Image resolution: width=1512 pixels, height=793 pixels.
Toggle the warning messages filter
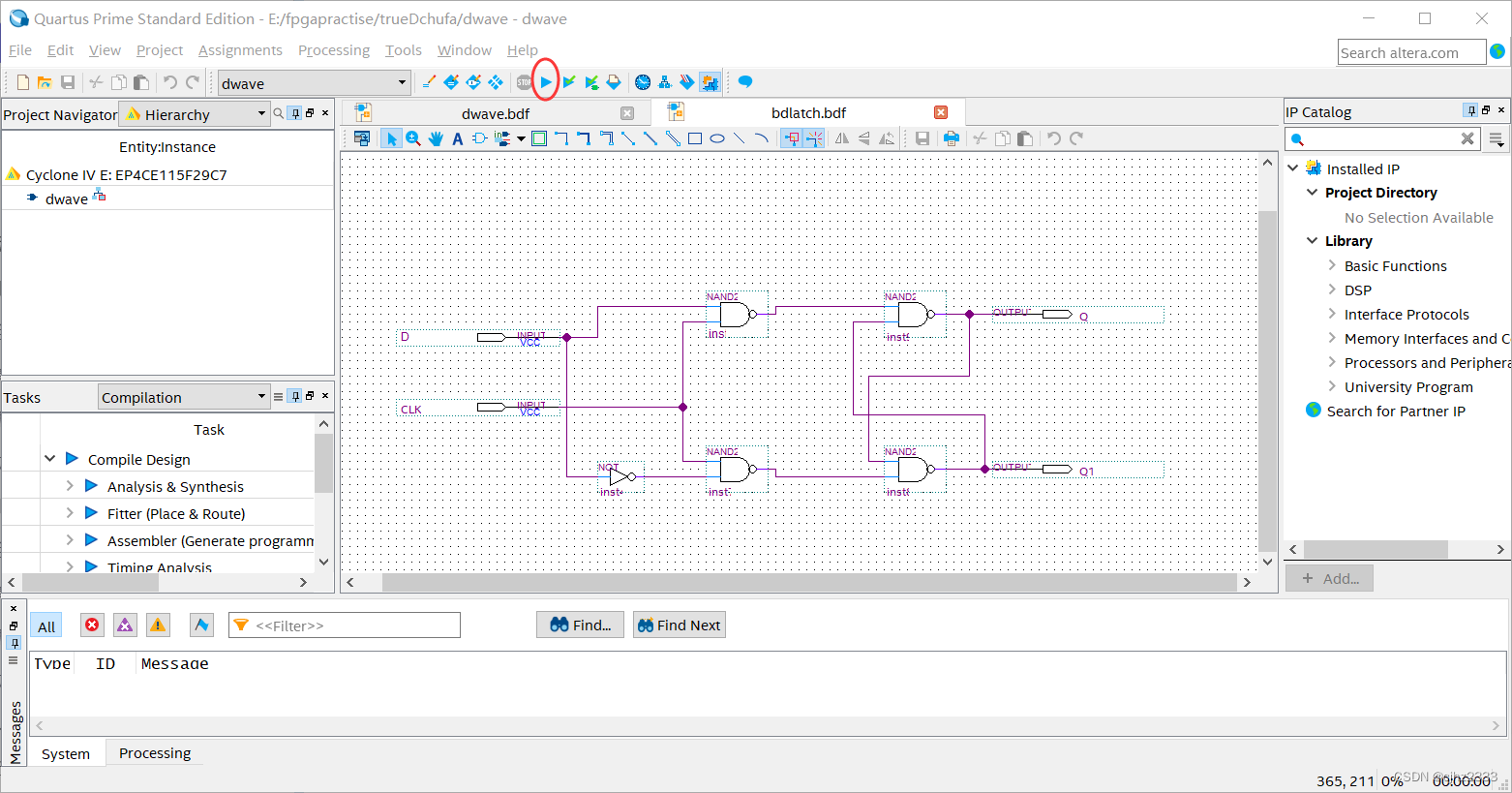(x=158, y=625)
